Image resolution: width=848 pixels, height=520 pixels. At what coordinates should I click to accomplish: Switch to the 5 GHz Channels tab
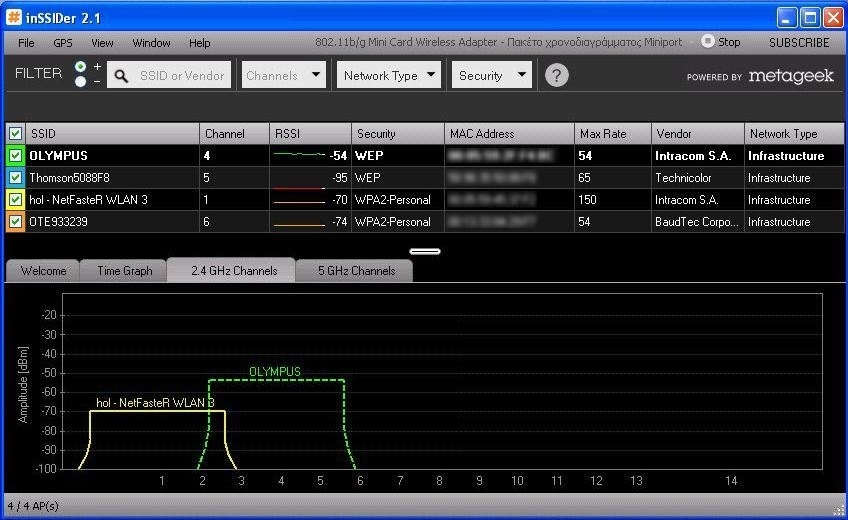pos(356,271)
